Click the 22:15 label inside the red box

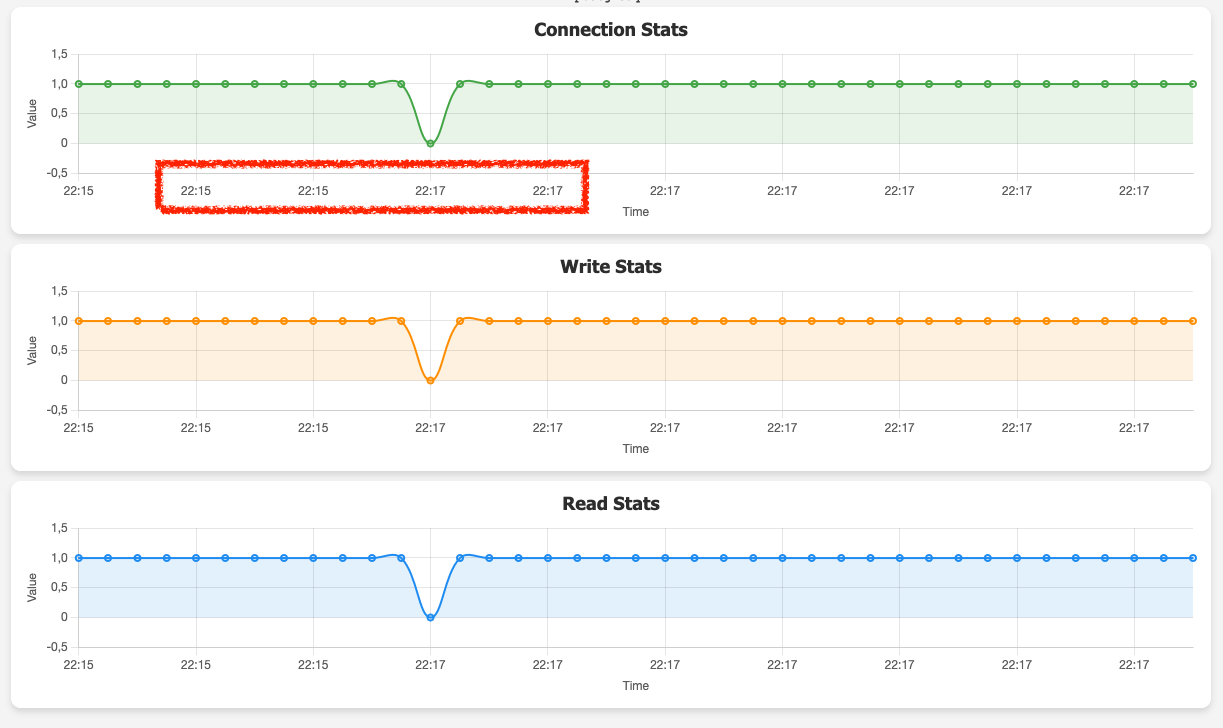coord(197,190)
